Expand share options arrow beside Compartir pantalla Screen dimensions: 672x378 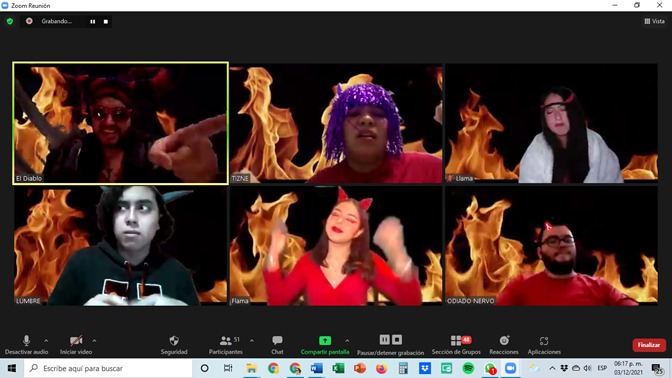[347, 341]
